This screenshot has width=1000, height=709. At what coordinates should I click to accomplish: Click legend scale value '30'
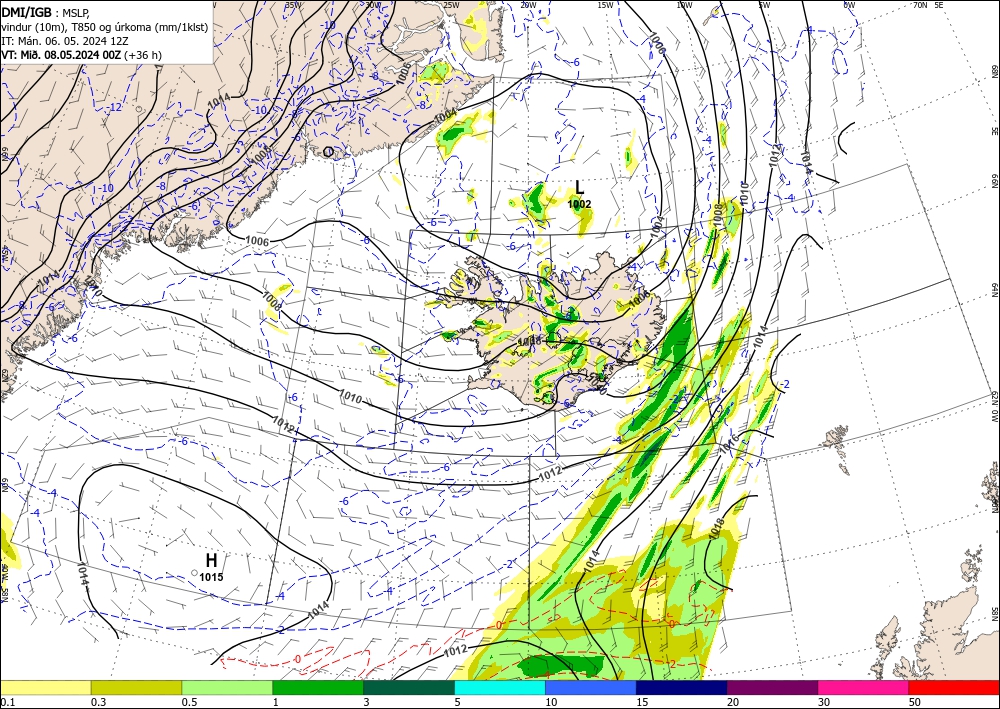click(823, 702)
